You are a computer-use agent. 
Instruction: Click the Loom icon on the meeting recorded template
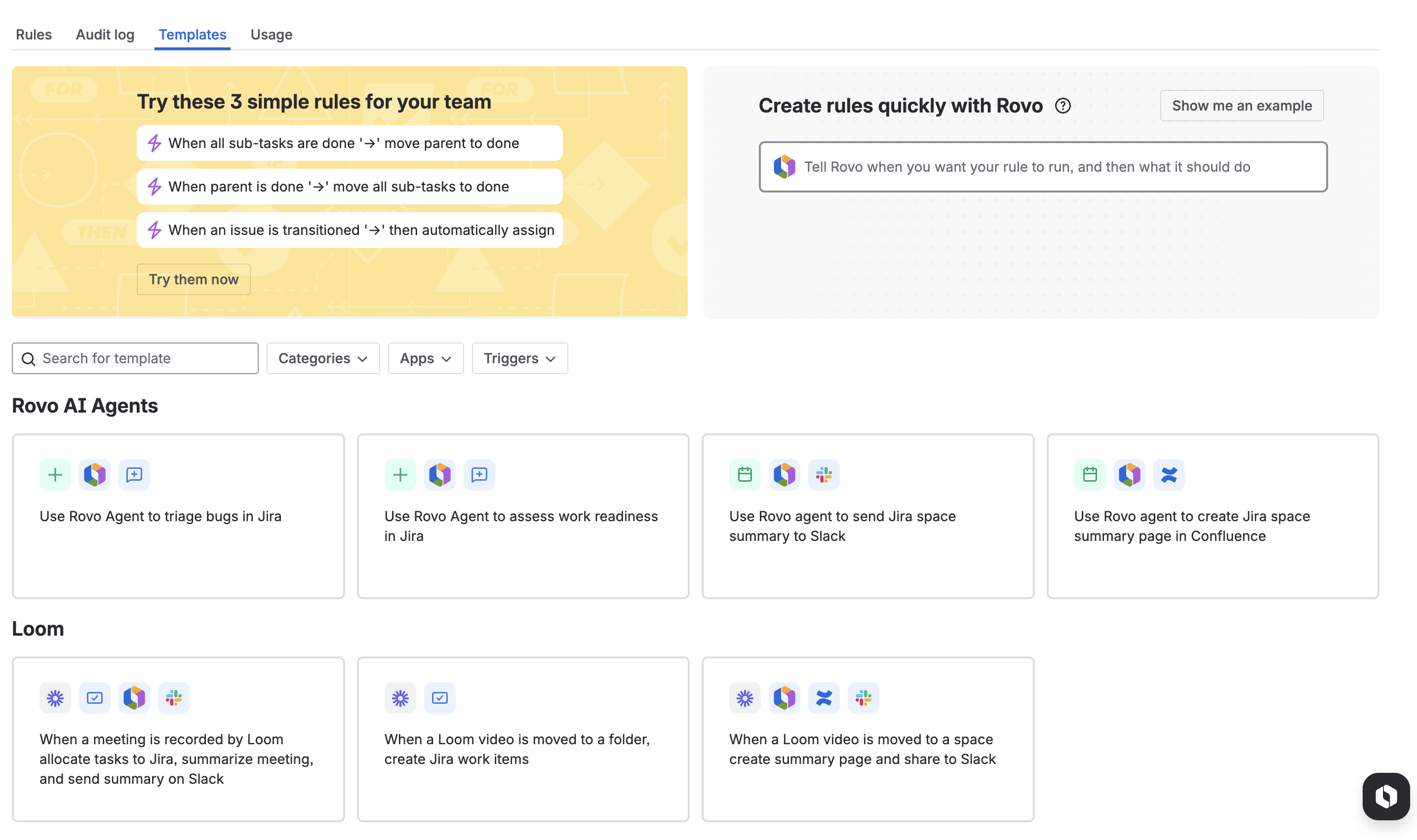54,697
